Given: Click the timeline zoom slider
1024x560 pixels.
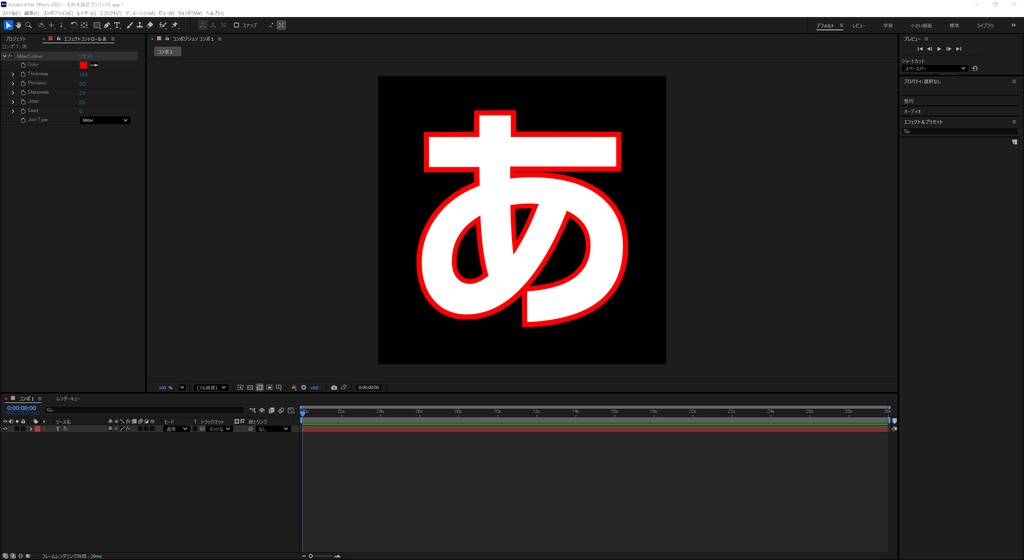Looking at the screenshot, I should point(322,556).
